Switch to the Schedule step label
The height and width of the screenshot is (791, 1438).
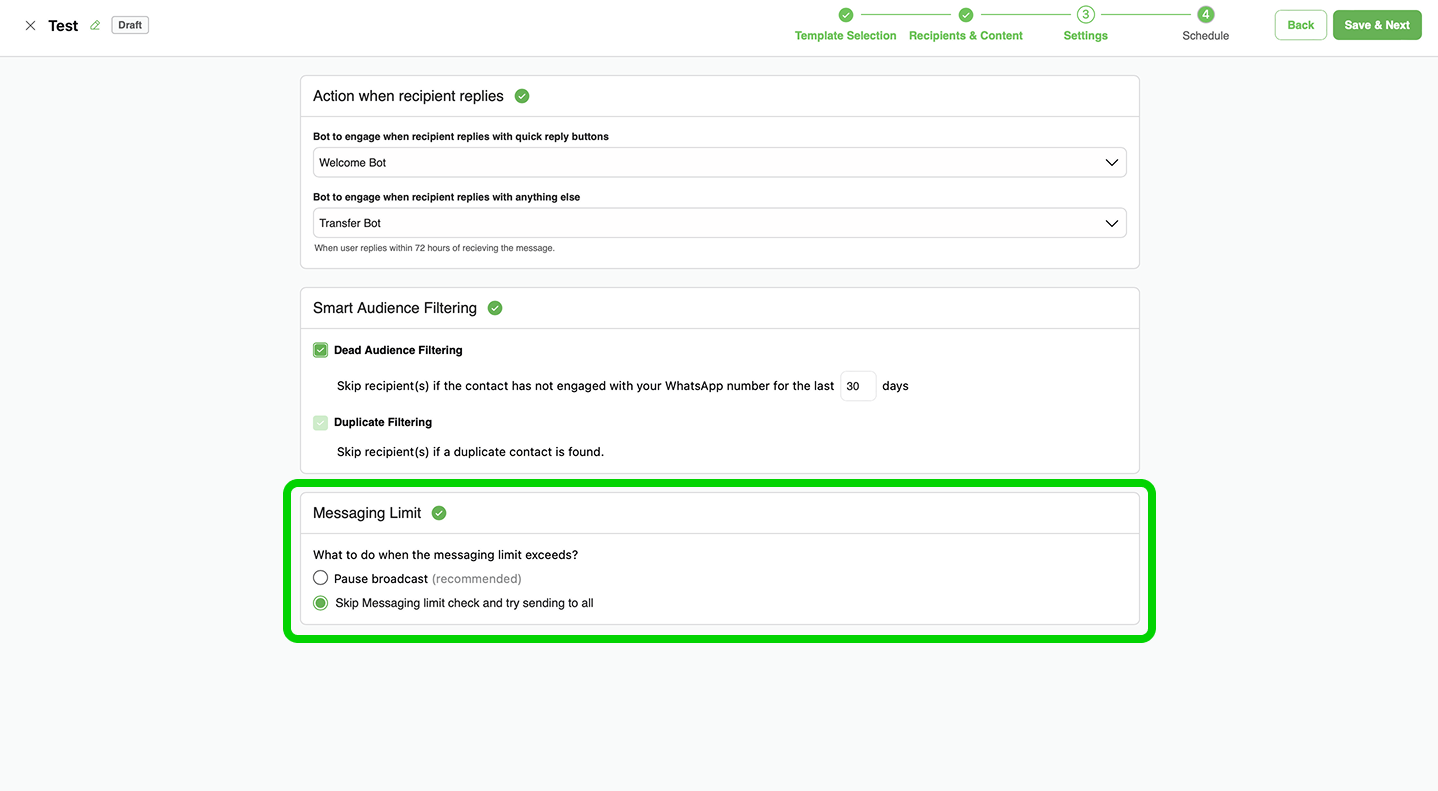click(x=1205, y=36)
